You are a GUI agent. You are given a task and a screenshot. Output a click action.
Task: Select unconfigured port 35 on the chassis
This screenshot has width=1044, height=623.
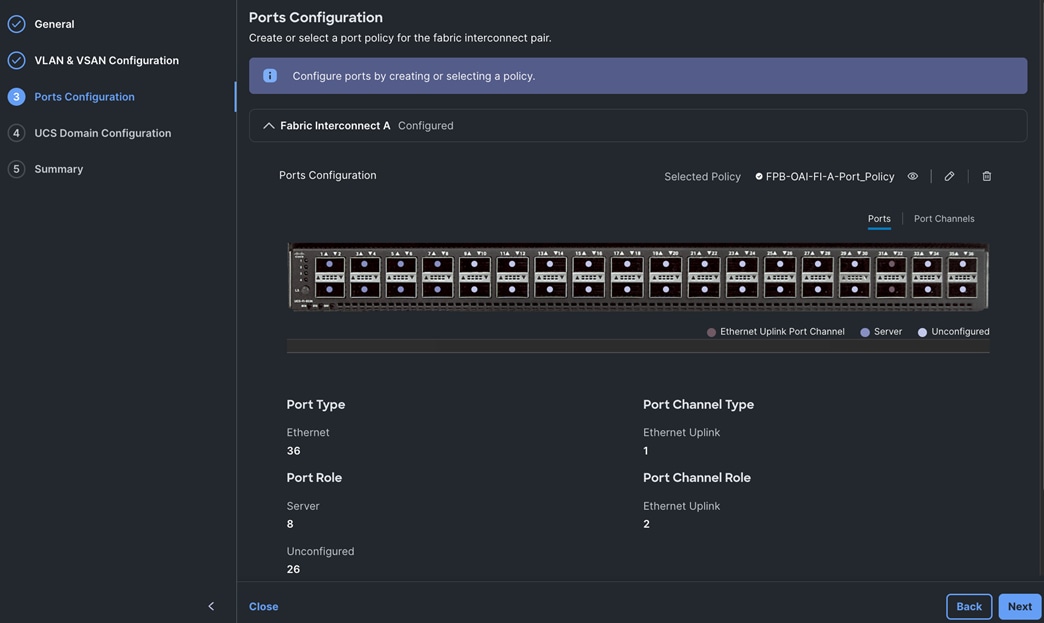(x=963, y=264)
